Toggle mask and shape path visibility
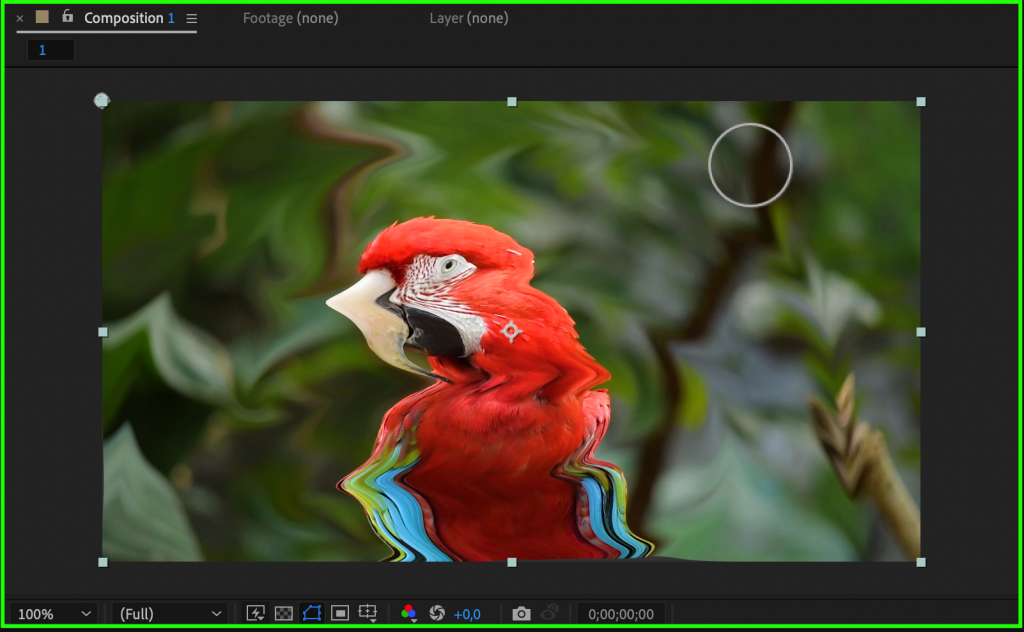 coord(313,612)
